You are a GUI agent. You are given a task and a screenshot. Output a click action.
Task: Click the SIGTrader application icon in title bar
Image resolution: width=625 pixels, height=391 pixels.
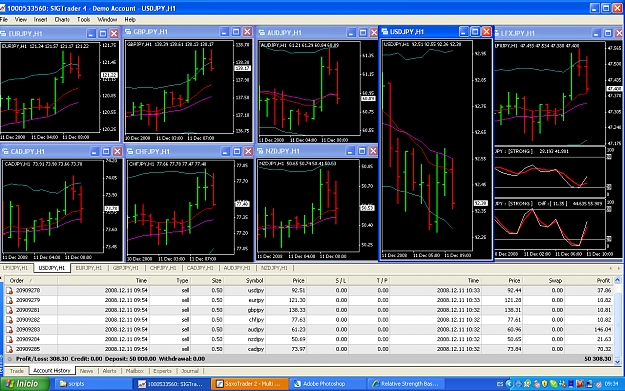(2, 8)
